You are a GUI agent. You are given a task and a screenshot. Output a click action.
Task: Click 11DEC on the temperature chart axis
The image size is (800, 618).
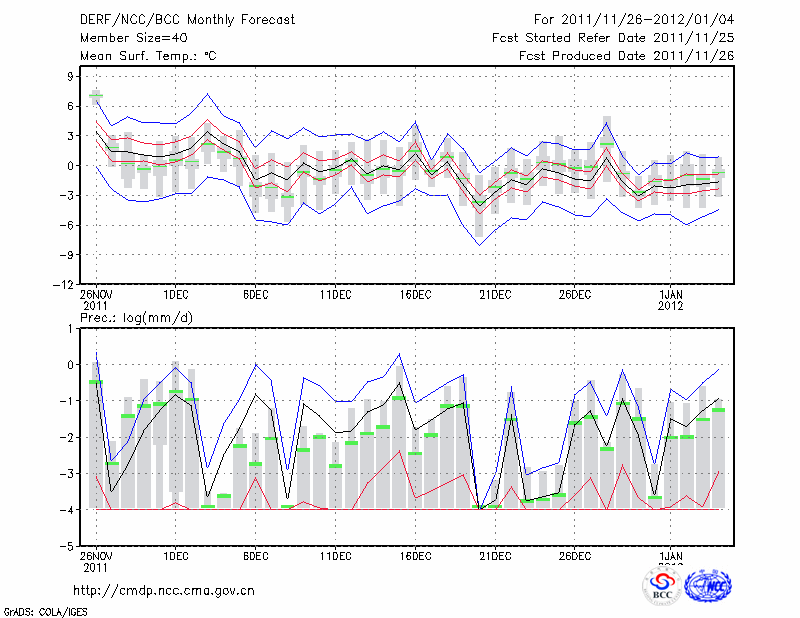point(335,294)
